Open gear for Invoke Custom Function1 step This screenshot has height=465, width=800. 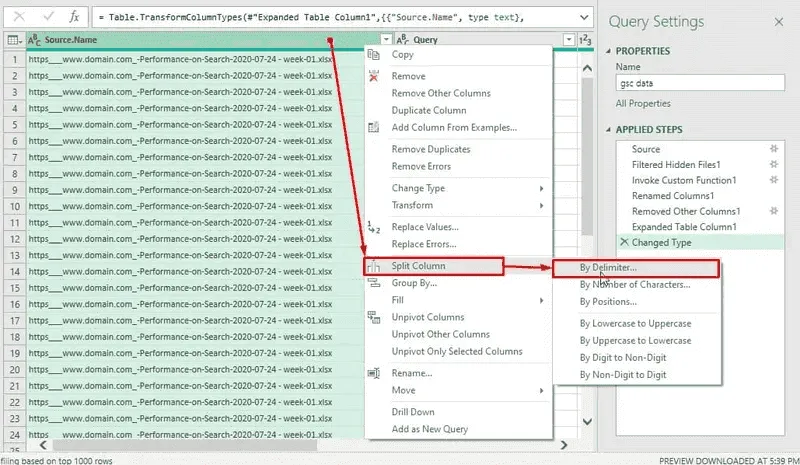point(771,180)
